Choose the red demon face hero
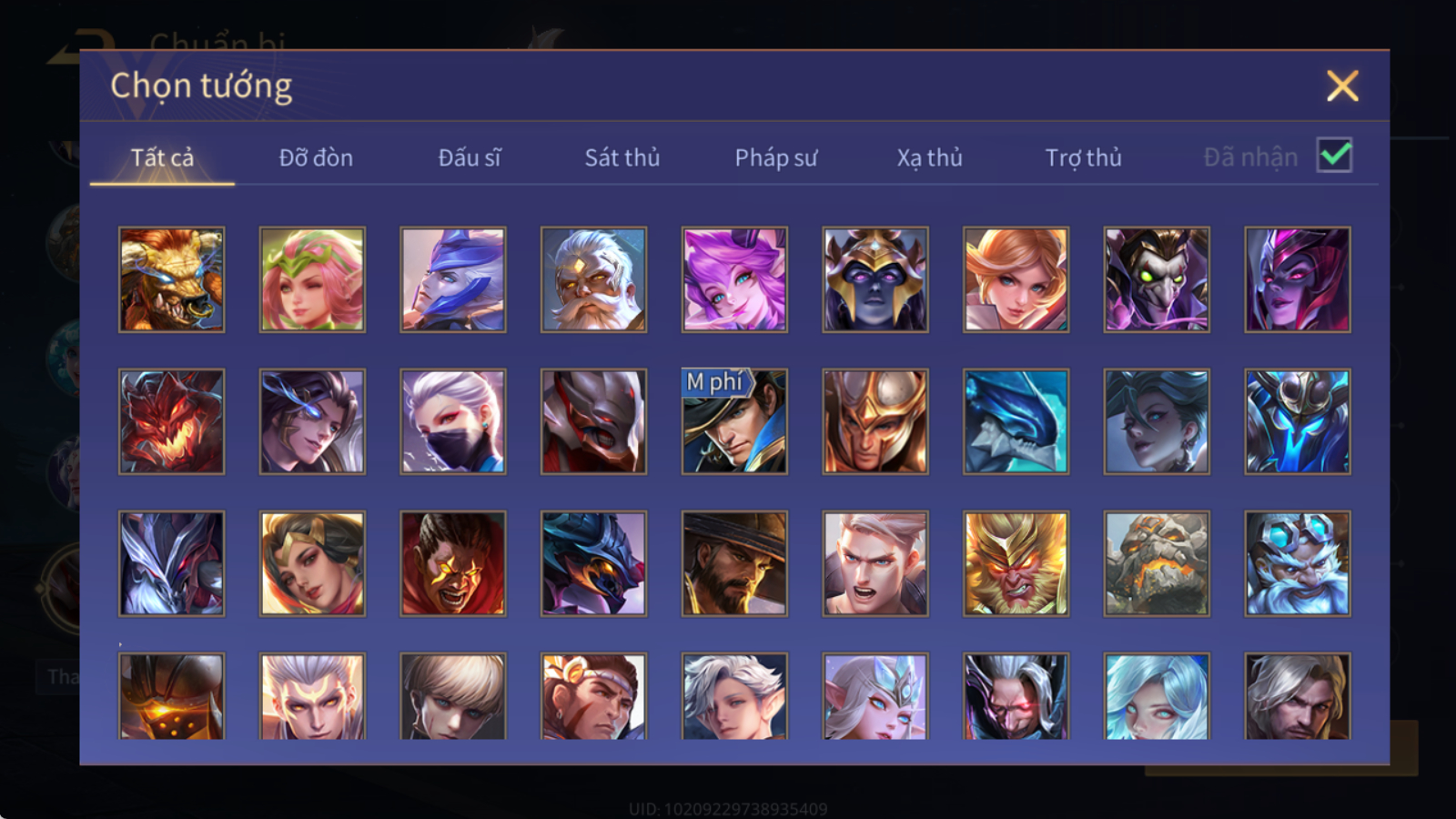1456x819 pixels. pyautogui.click(x=171, y=421)
